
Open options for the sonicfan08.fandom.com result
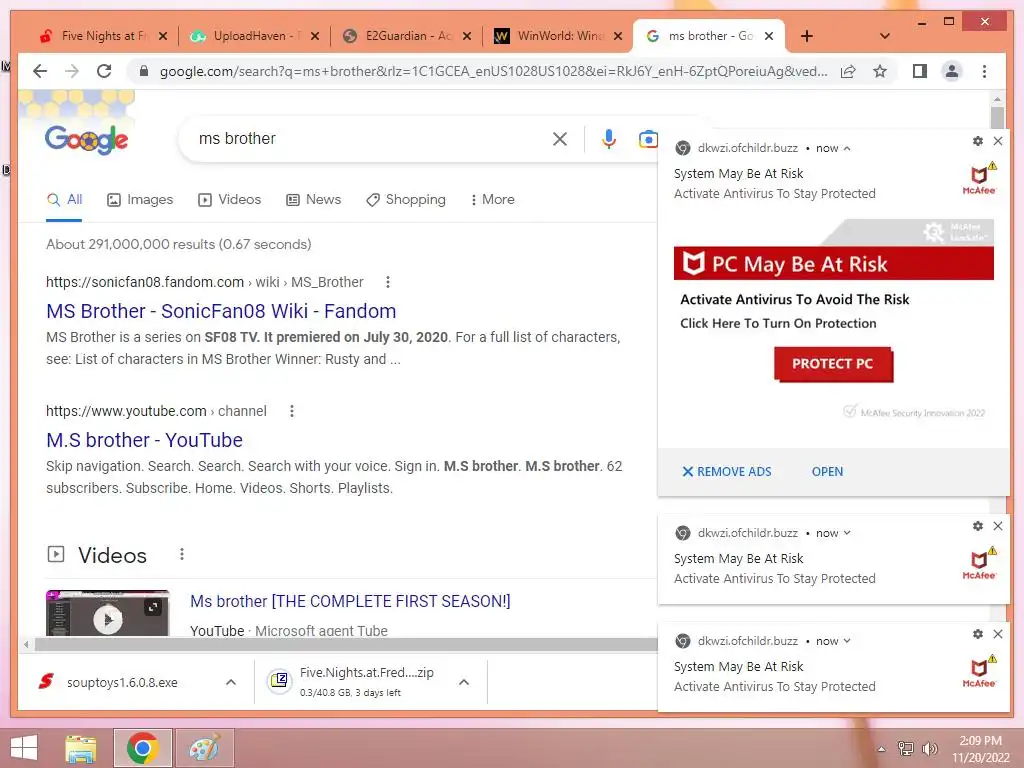coord(388,282)
